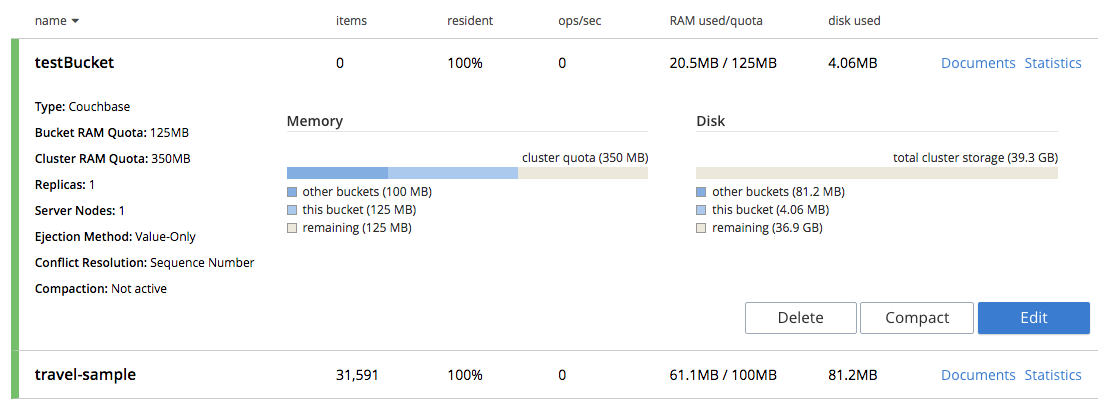View Statistics for travel-sample bucket
This screenshot has height=413, width=1107.
pyautogui.click(x=1053, y=375)
